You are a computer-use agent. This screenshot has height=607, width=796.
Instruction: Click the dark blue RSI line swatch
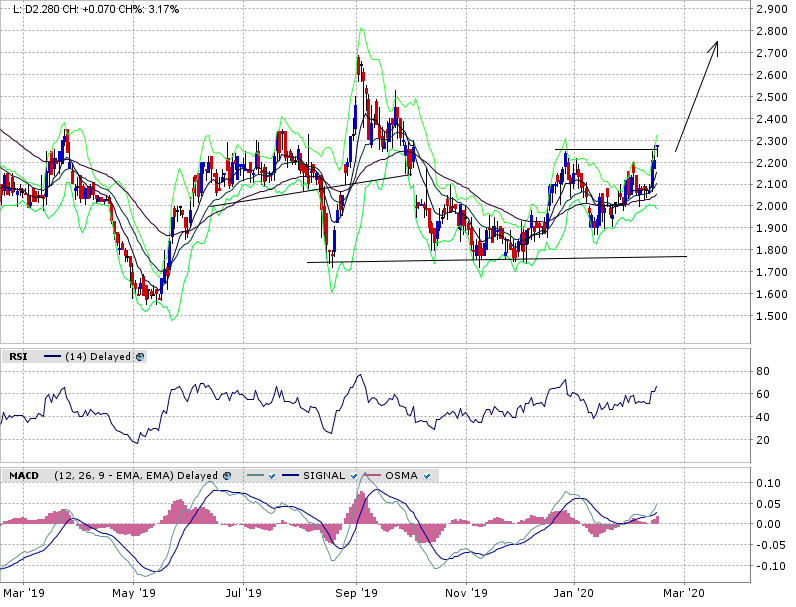tap(53, 356)
